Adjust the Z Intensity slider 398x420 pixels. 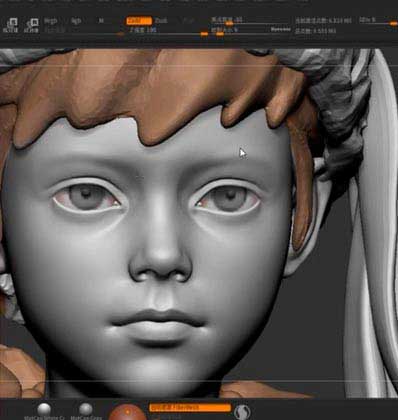(x=168, y=31)
